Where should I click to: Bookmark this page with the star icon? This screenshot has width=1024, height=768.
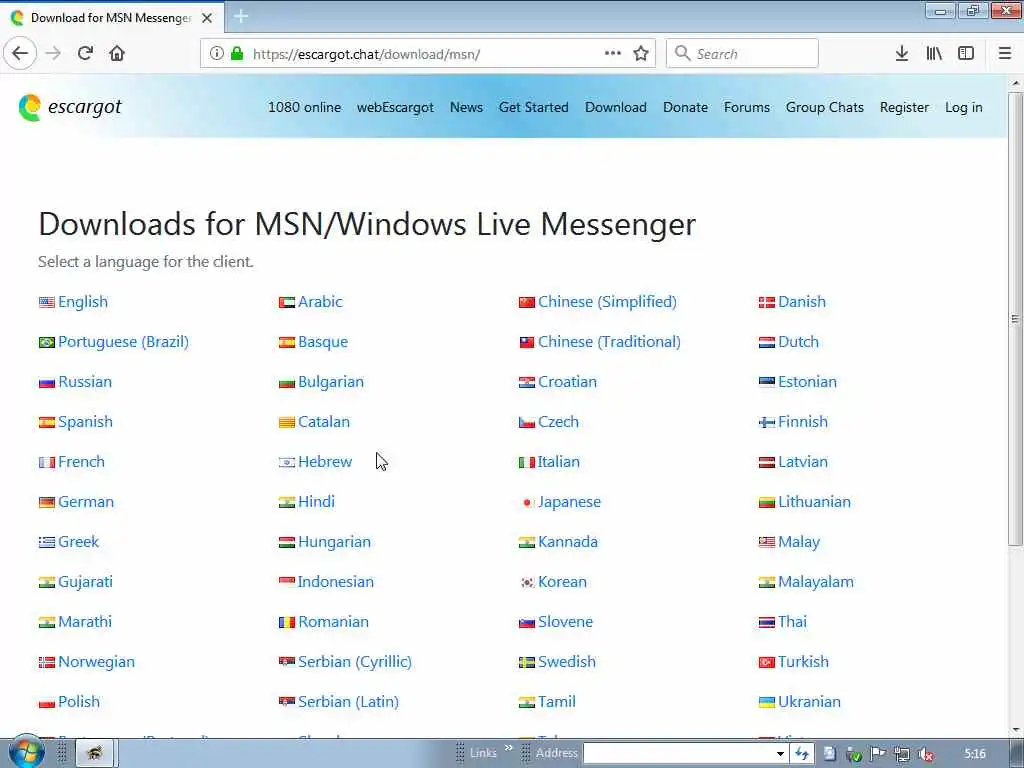641,54
